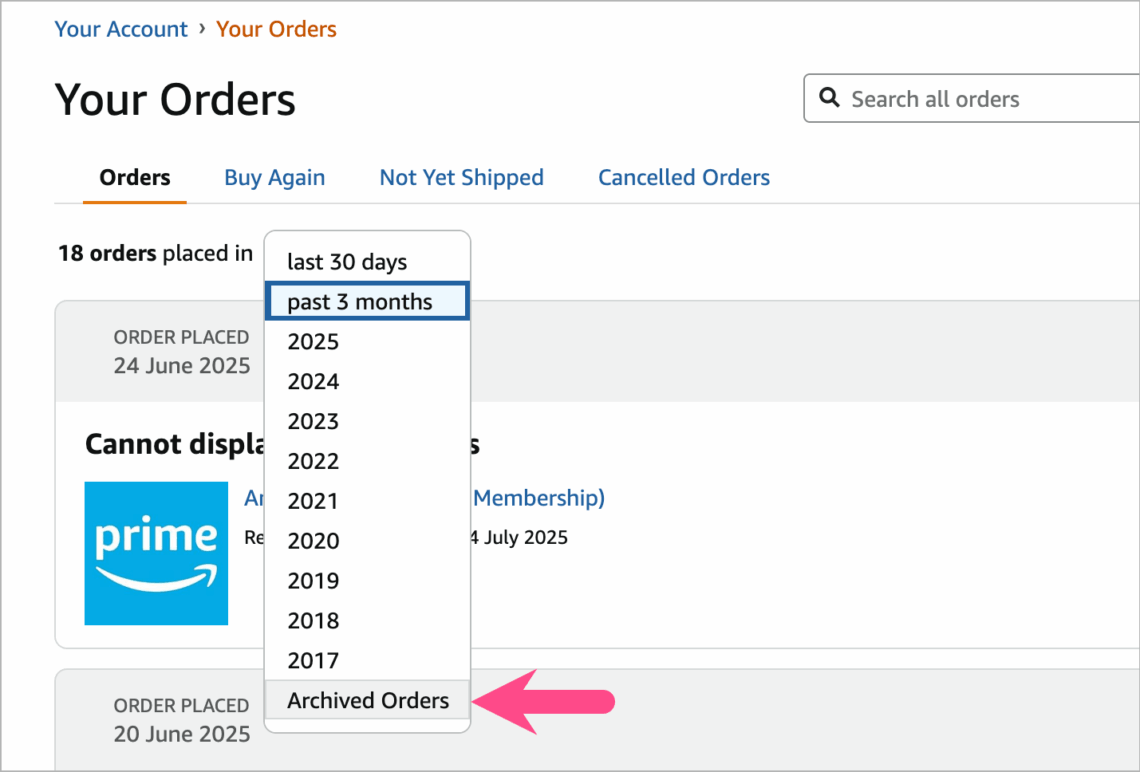Select 2017 in the dropdown list
Screen dimensions: 1140x772
click(312, 660)
